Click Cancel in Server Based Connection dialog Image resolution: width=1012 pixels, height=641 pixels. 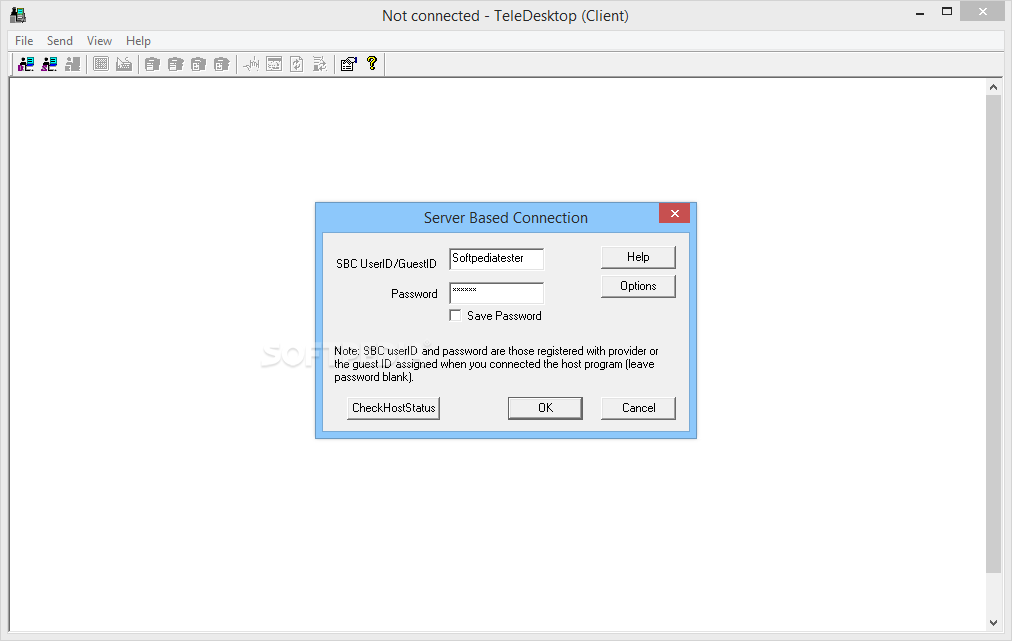638,408
